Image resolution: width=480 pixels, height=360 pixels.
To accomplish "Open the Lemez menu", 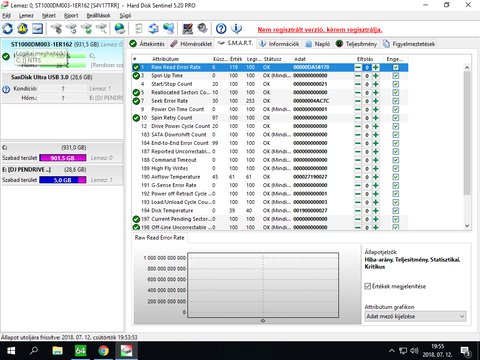I will [x=26, y=16].
